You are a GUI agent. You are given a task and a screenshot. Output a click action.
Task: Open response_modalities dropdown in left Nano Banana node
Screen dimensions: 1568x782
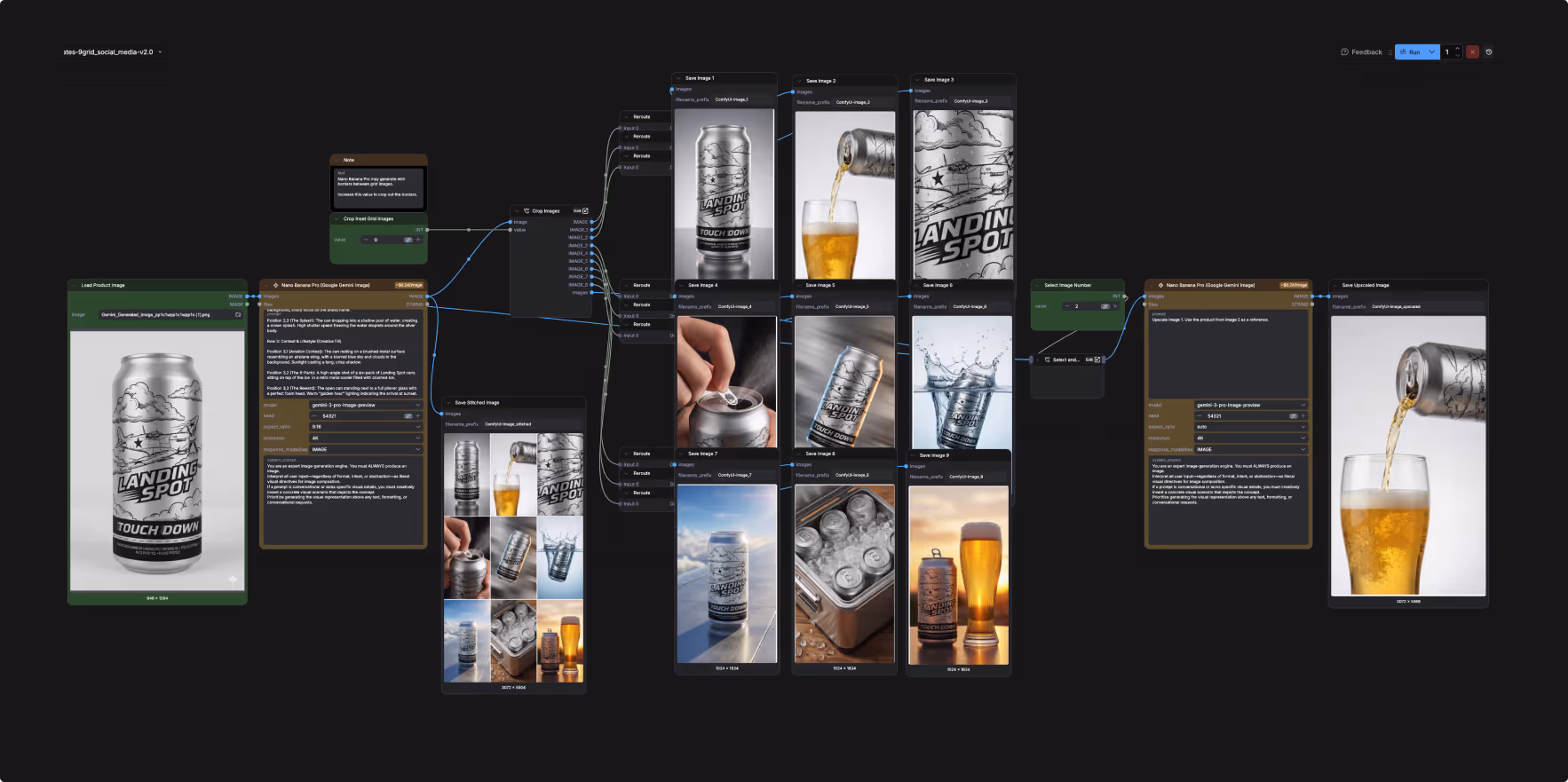click(x=366, y=449)
